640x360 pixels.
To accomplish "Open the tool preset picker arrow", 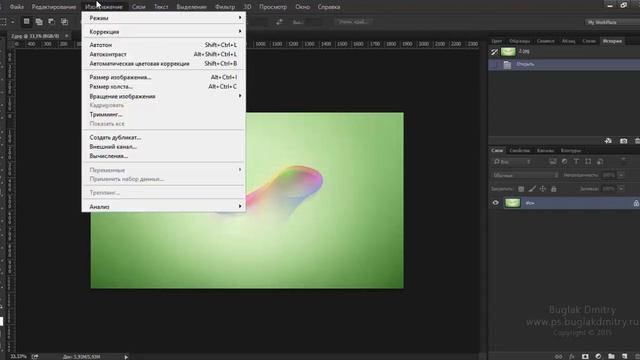I will click(x=13, y=22).
